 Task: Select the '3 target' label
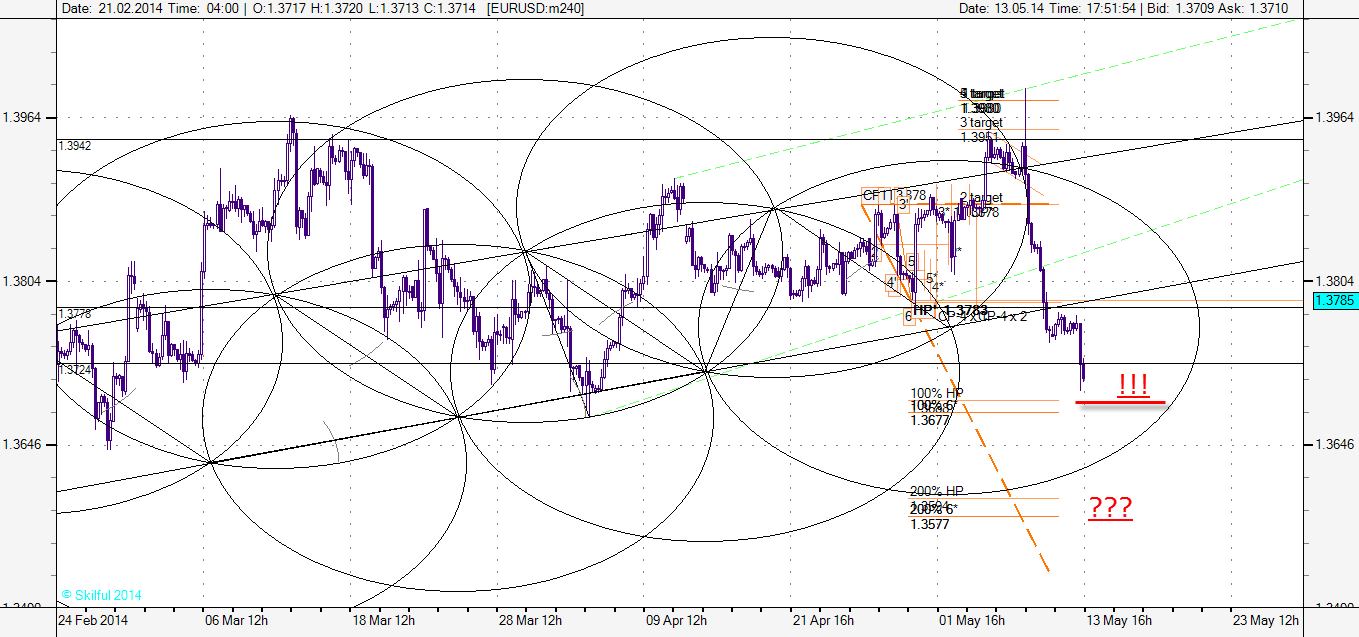tap(980, 123)
